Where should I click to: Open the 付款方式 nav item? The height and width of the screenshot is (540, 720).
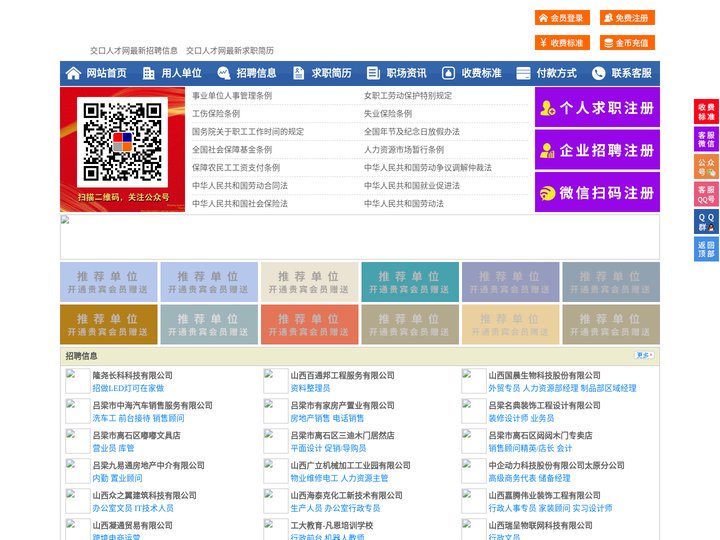(x=557, y=73)
